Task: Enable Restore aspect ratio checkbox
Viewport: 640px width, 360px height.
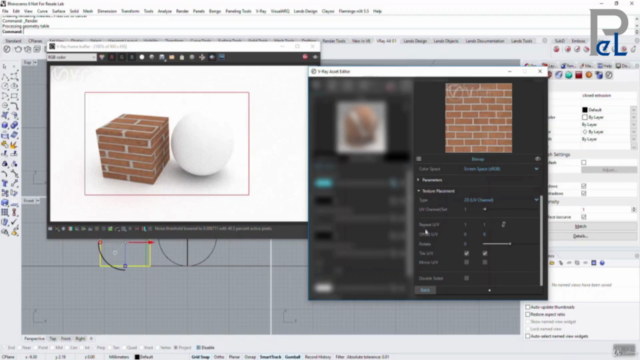Action: [528, 314]
